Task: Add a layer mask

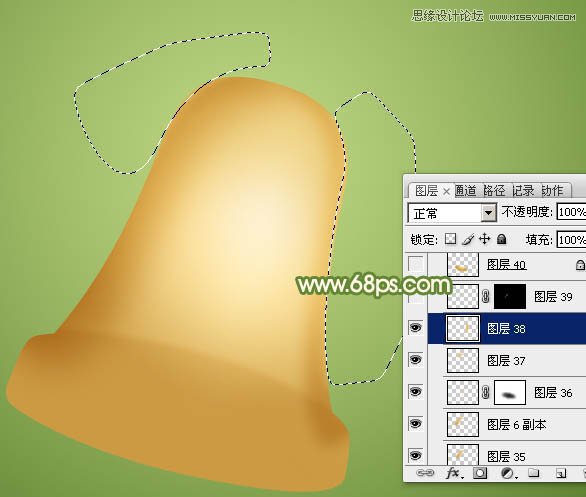Action: (x=480, y=473)
